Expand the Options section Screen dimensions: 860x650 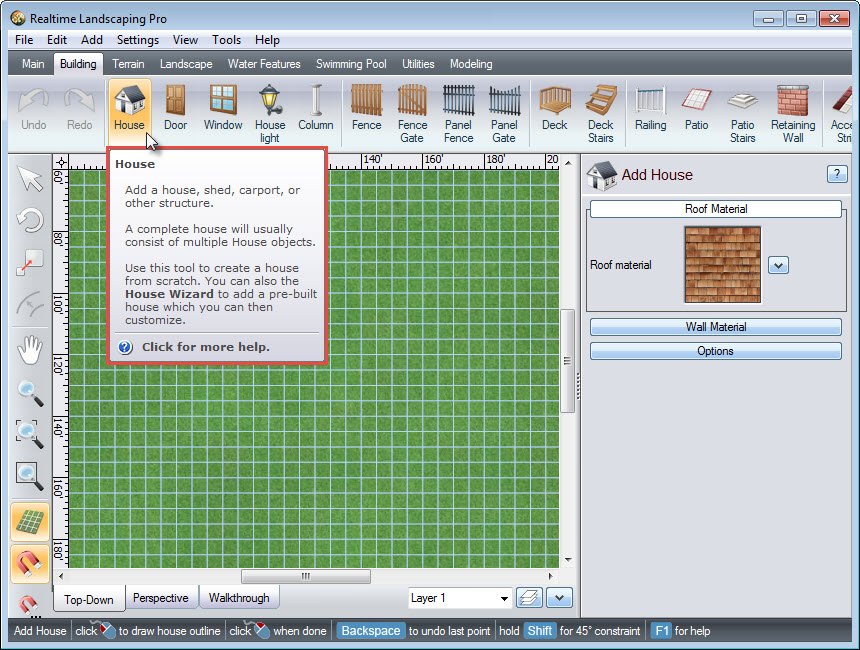coord(716,351)
